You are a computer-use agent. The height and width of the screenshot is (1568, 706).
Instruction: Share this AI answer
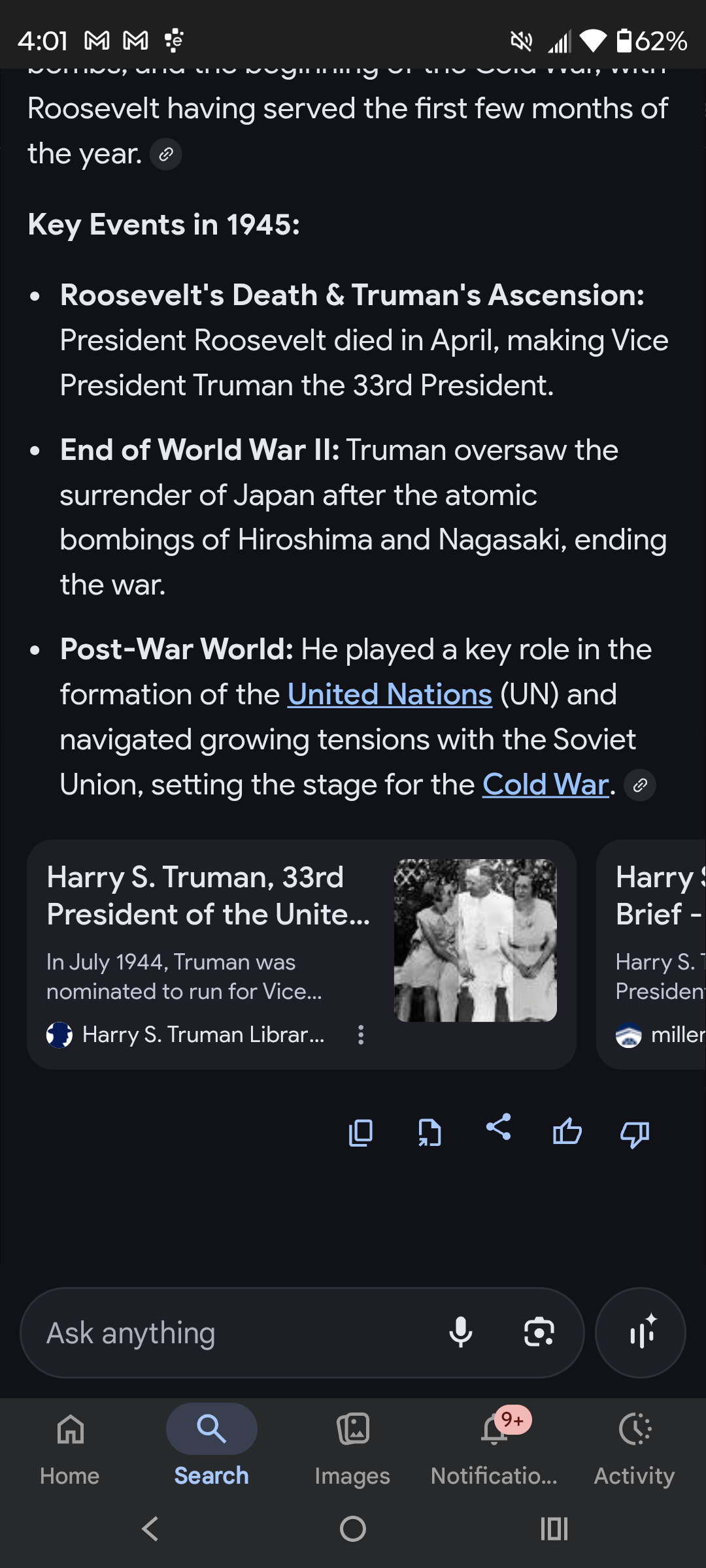(498, 1128)
